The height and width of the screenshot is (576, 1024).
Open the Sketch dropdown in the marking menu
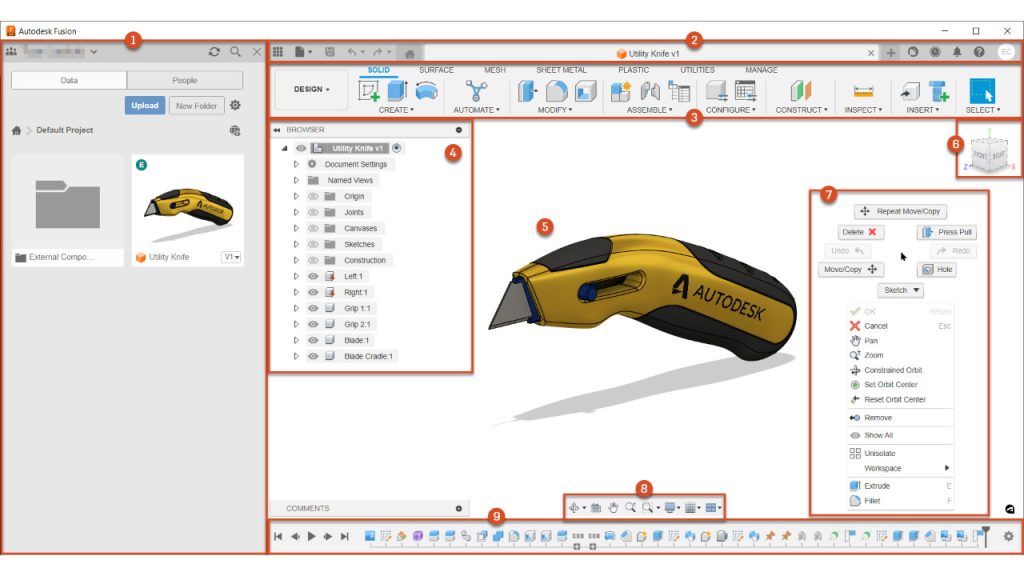(x=898, y=290)
